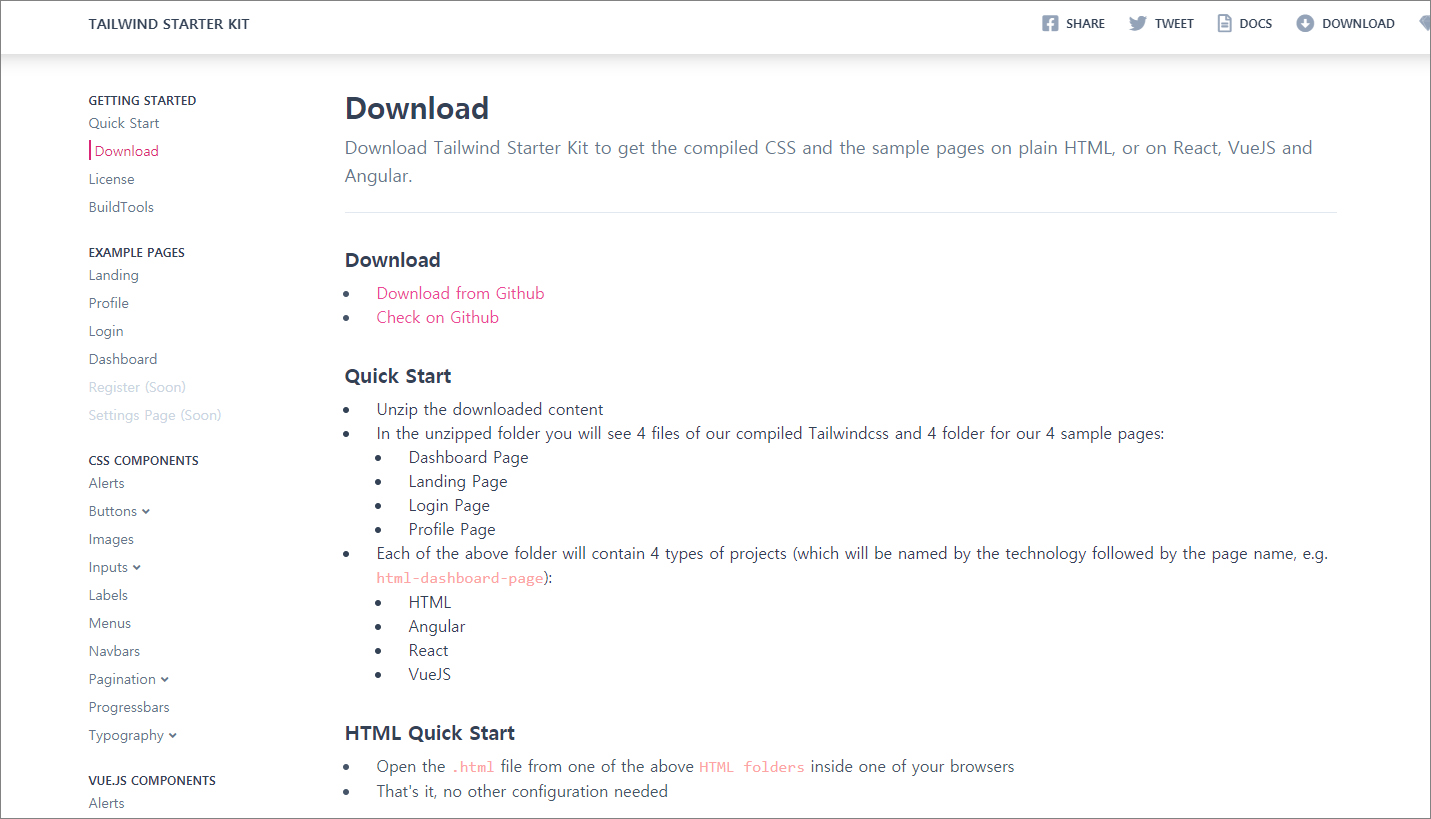The width and height of the screenshot is (1431, 819).
Task: Click VueJS list item
Action: click(429, 674)
